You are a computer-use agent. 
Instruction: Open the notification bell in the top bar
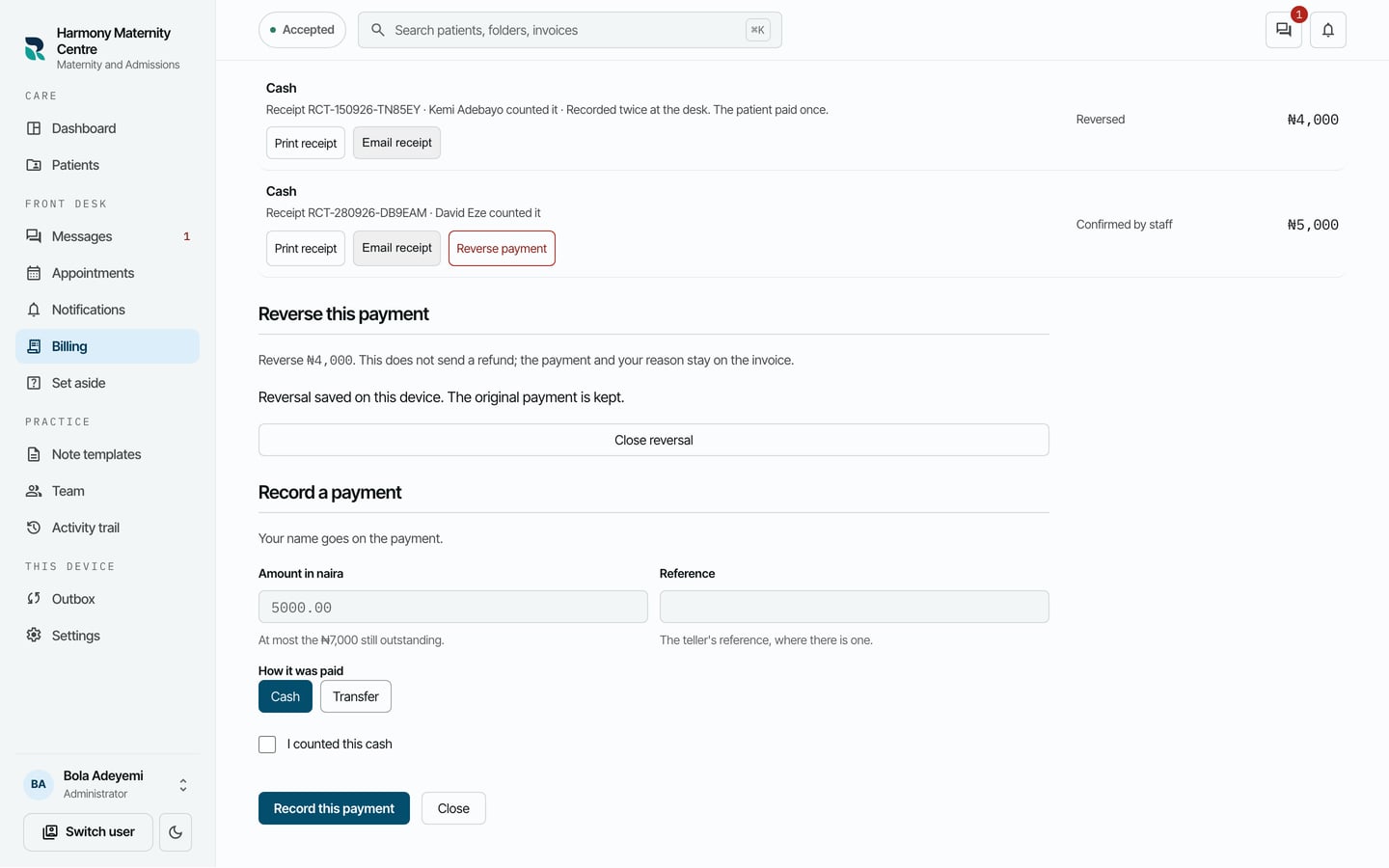(x=1328, y=30)
